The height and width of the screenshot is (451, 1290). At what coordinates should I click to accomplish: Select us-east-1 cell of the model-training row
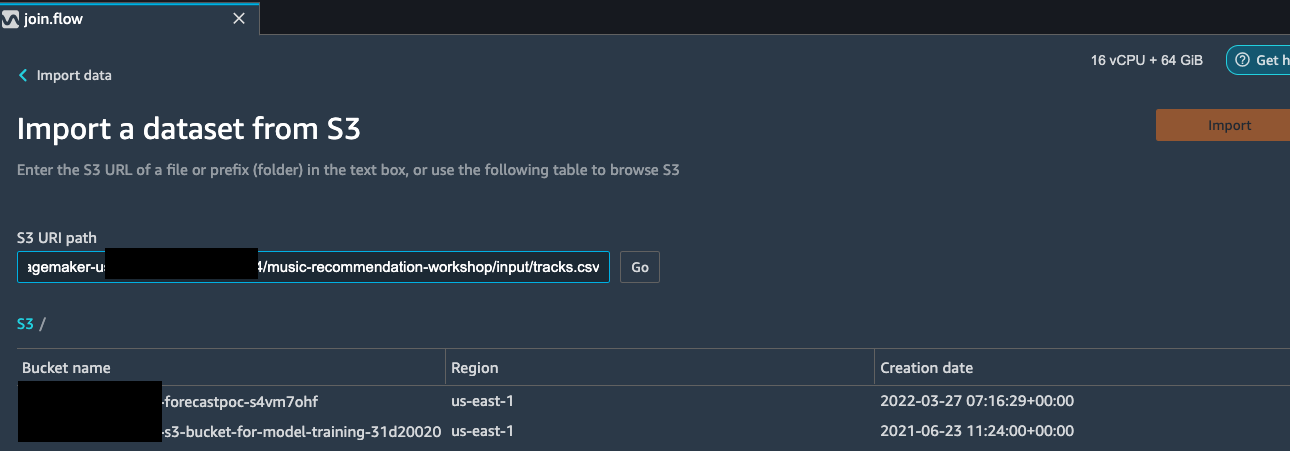coord(483,431)
